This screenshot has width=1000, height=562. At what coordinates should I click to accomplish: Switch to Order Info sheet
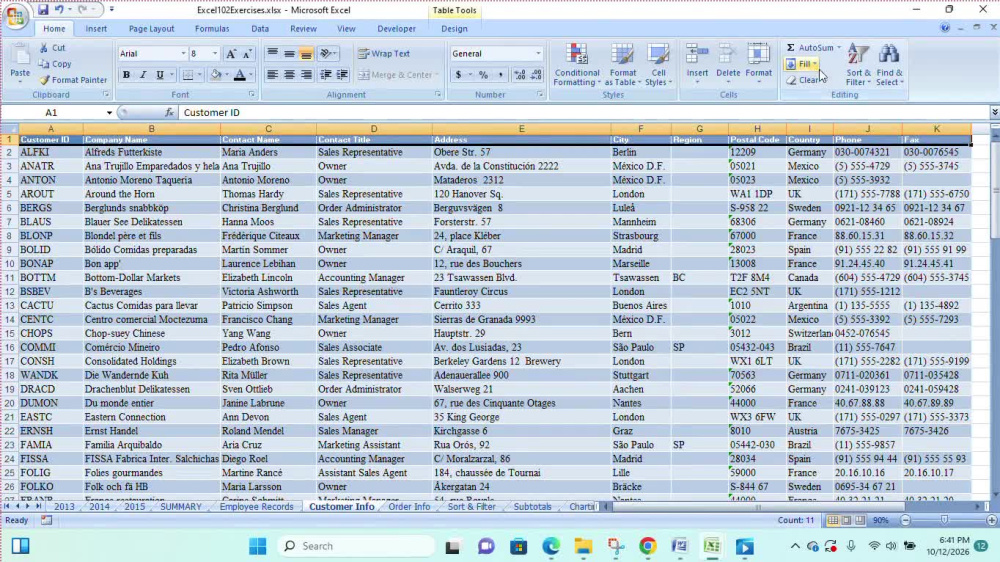[x=409, y=507]
